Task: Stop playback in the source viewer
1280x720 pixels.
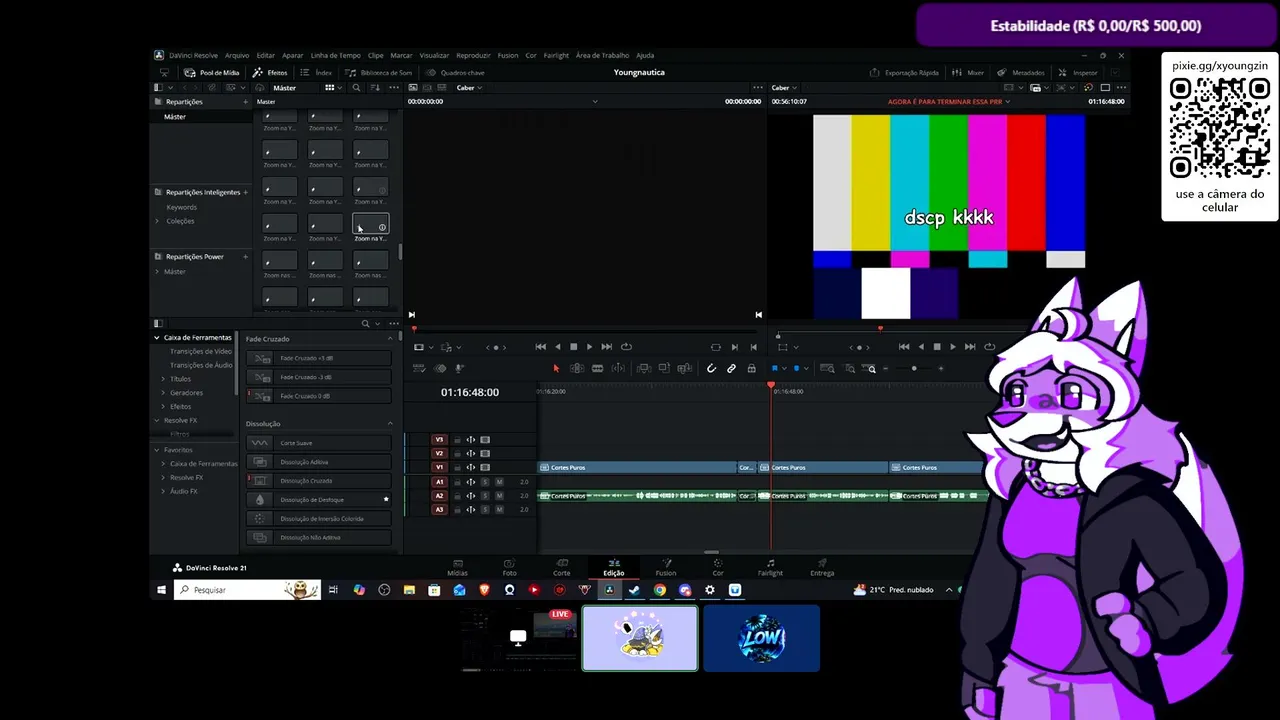Action: click(573, 347)
